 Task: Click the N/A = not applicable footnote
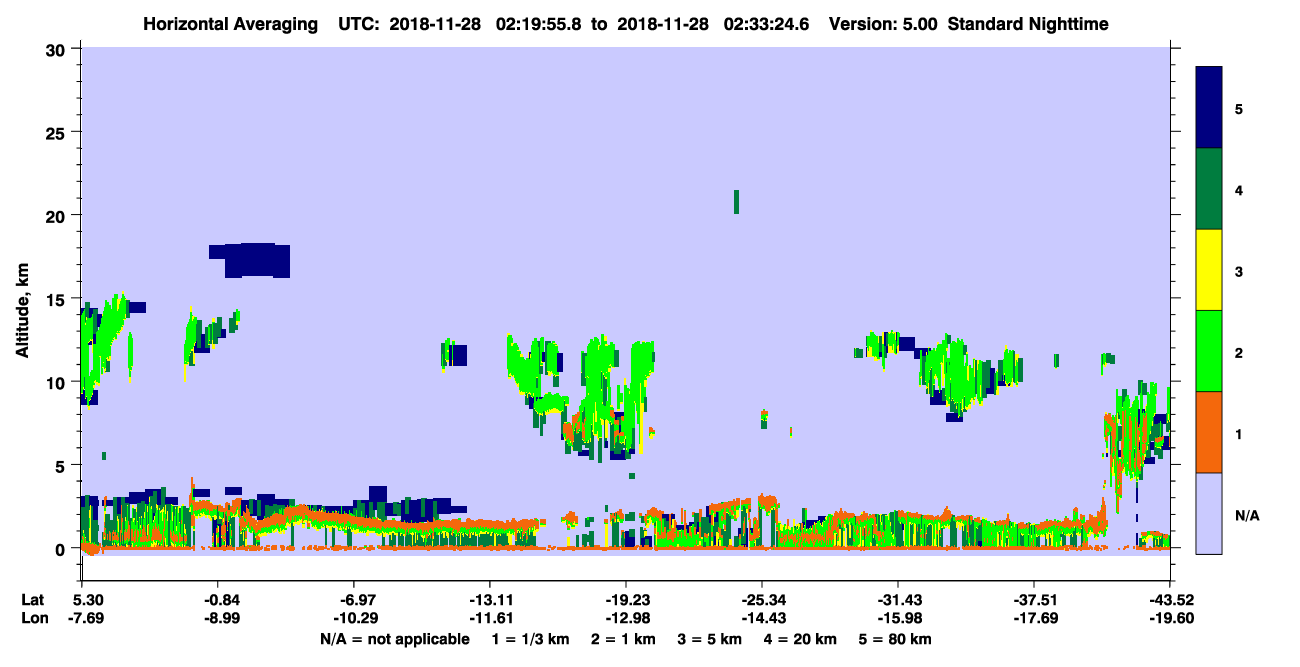tap(395, 639)
